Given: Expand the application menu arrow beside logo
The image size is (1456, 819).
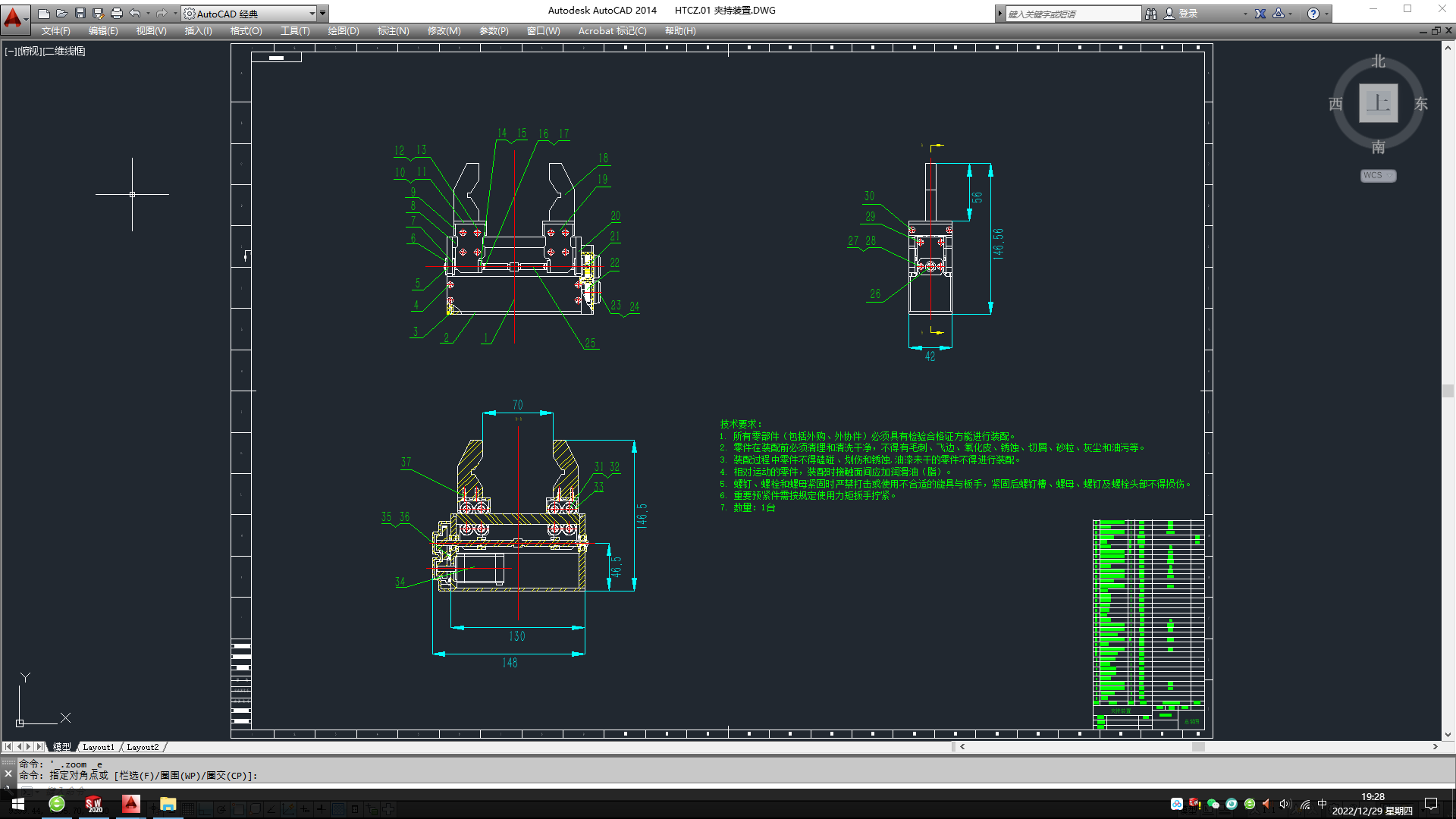Looking at the screenshot, I should coord(27,18).
